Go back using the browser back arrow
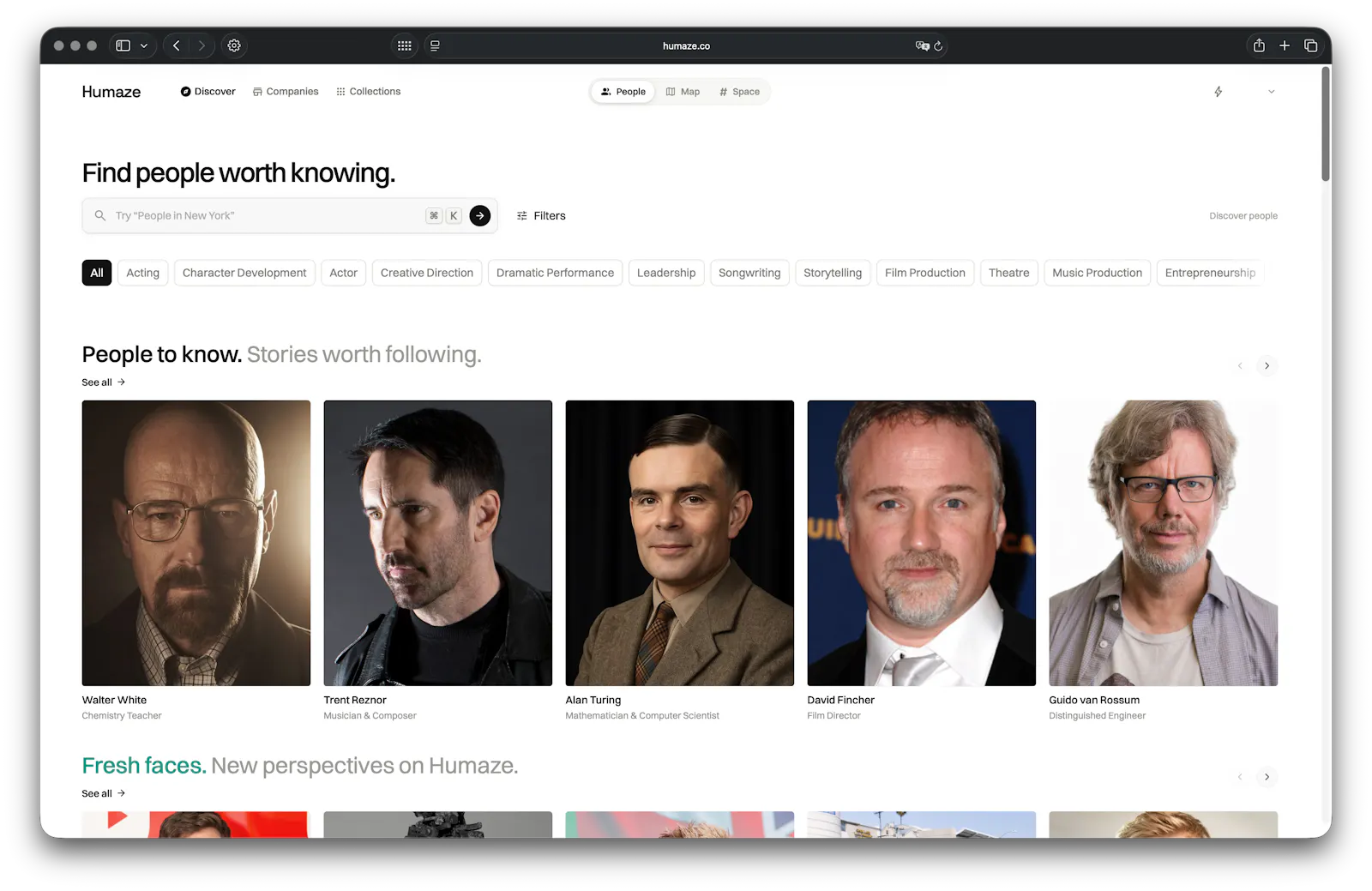Viewport: 1372px width, 891px height. pos(177,45)
